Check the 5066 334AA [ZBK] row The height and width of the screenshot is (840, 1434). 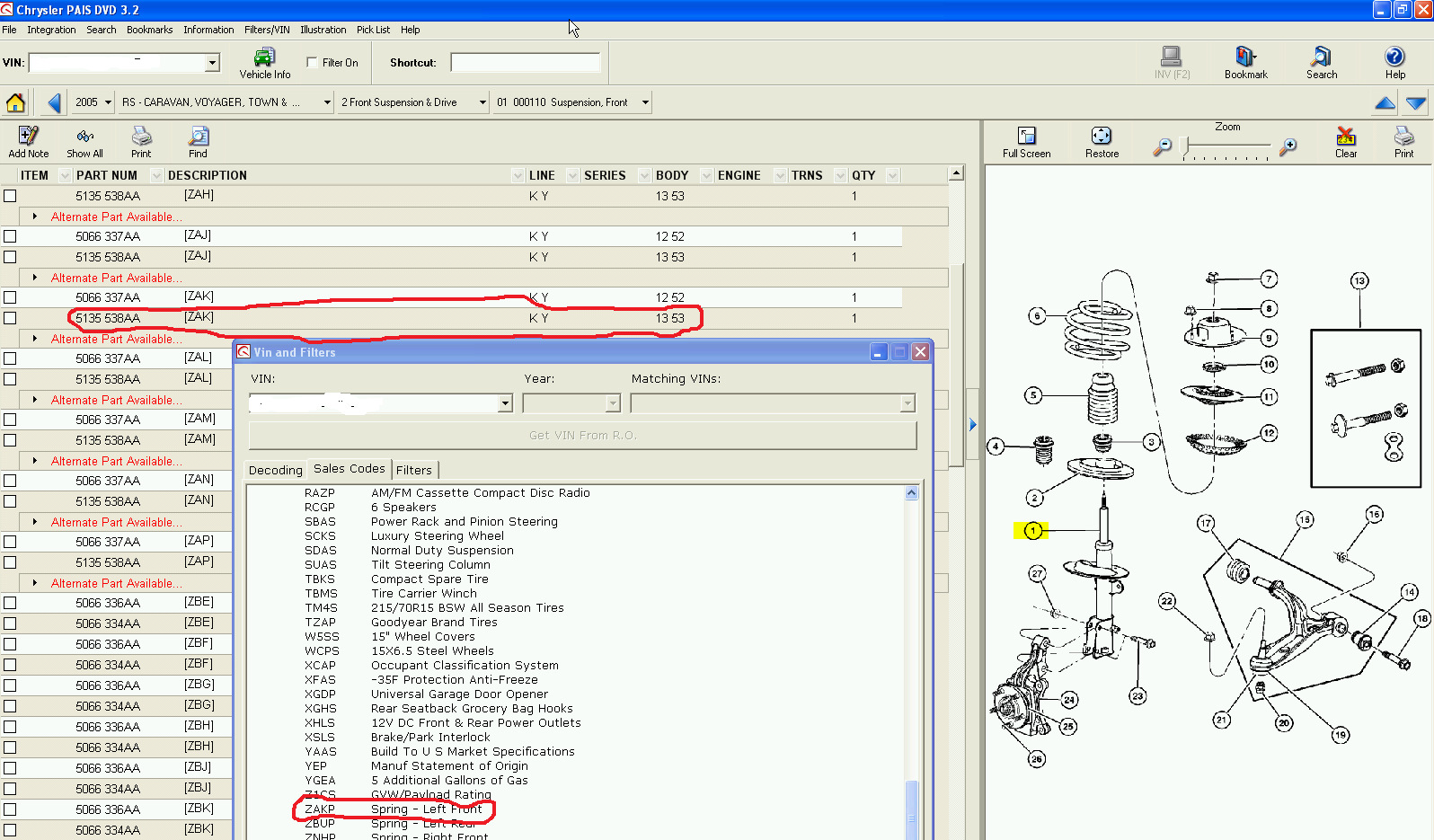coord(10,830)
